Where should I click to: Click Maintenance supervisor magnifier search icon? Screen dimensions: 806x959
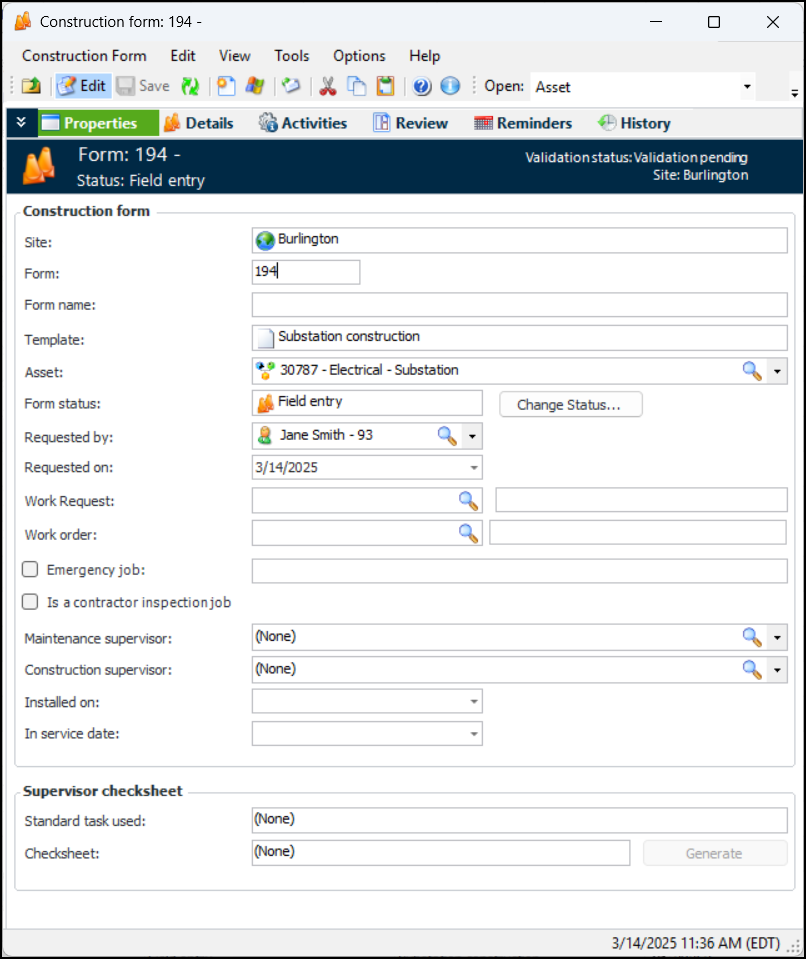(x=752, y=637)
